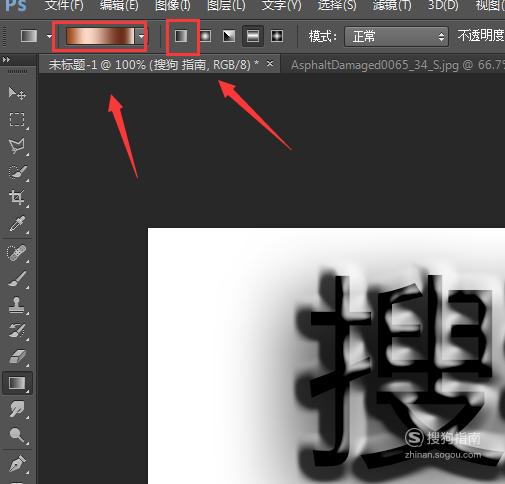Select the Gradient tool in toolbox
Image resolution: width=505 pixels, height=484 pixels.
[x=17, y=383]
